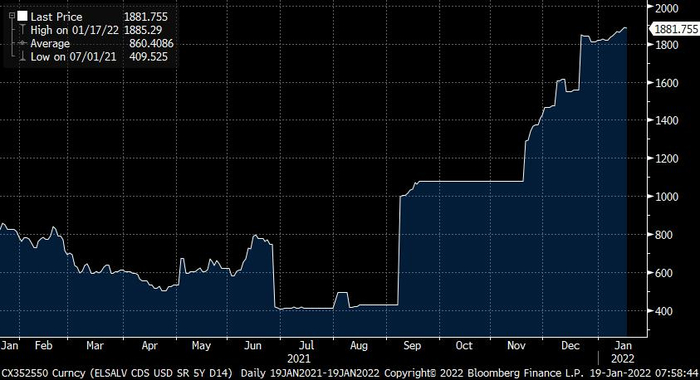Click the Low marker icon in legend
700x380 pixels.
[22, 57]
